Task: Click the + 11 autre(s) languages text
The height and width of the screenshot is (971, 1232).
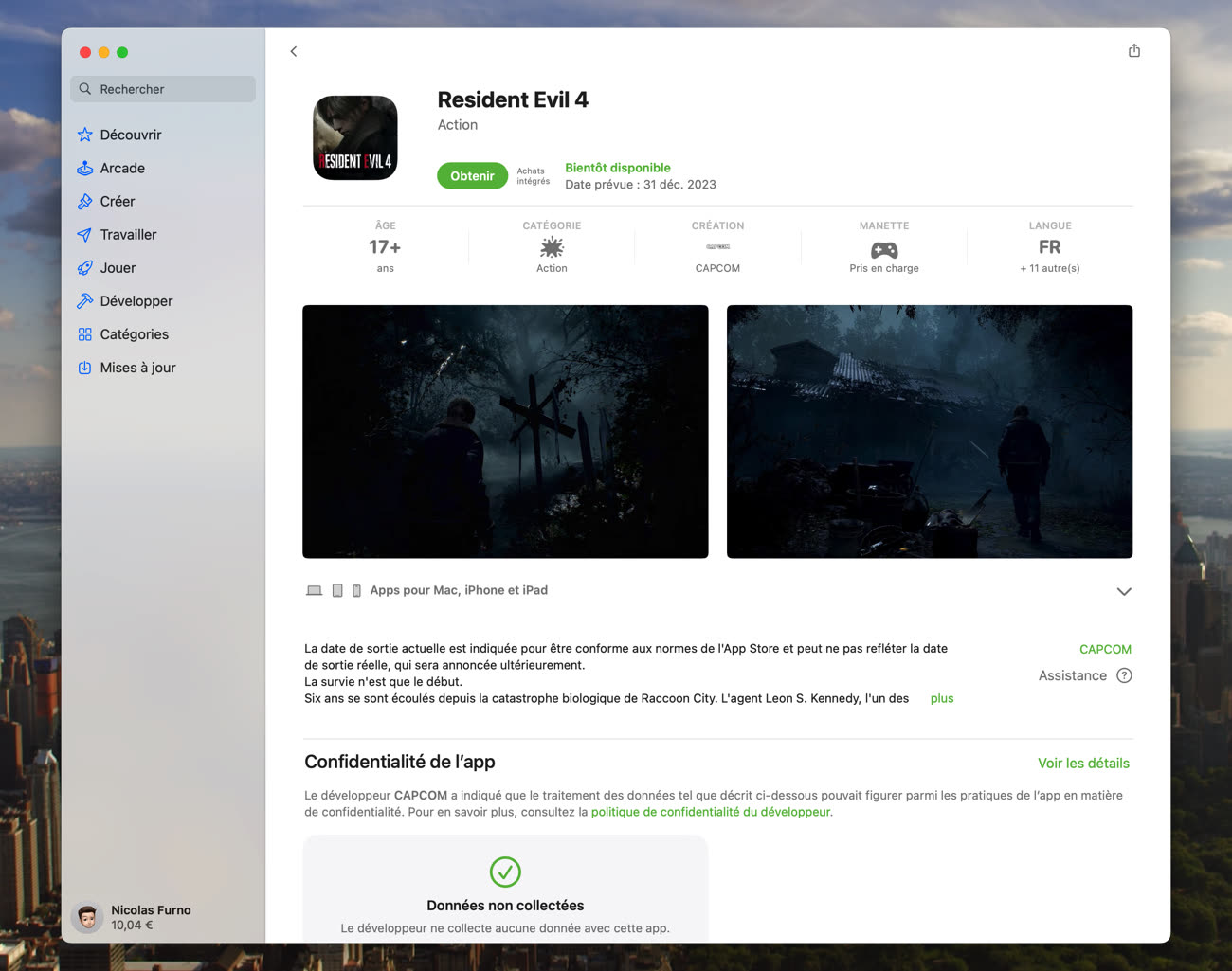Action: (1050, 268)
